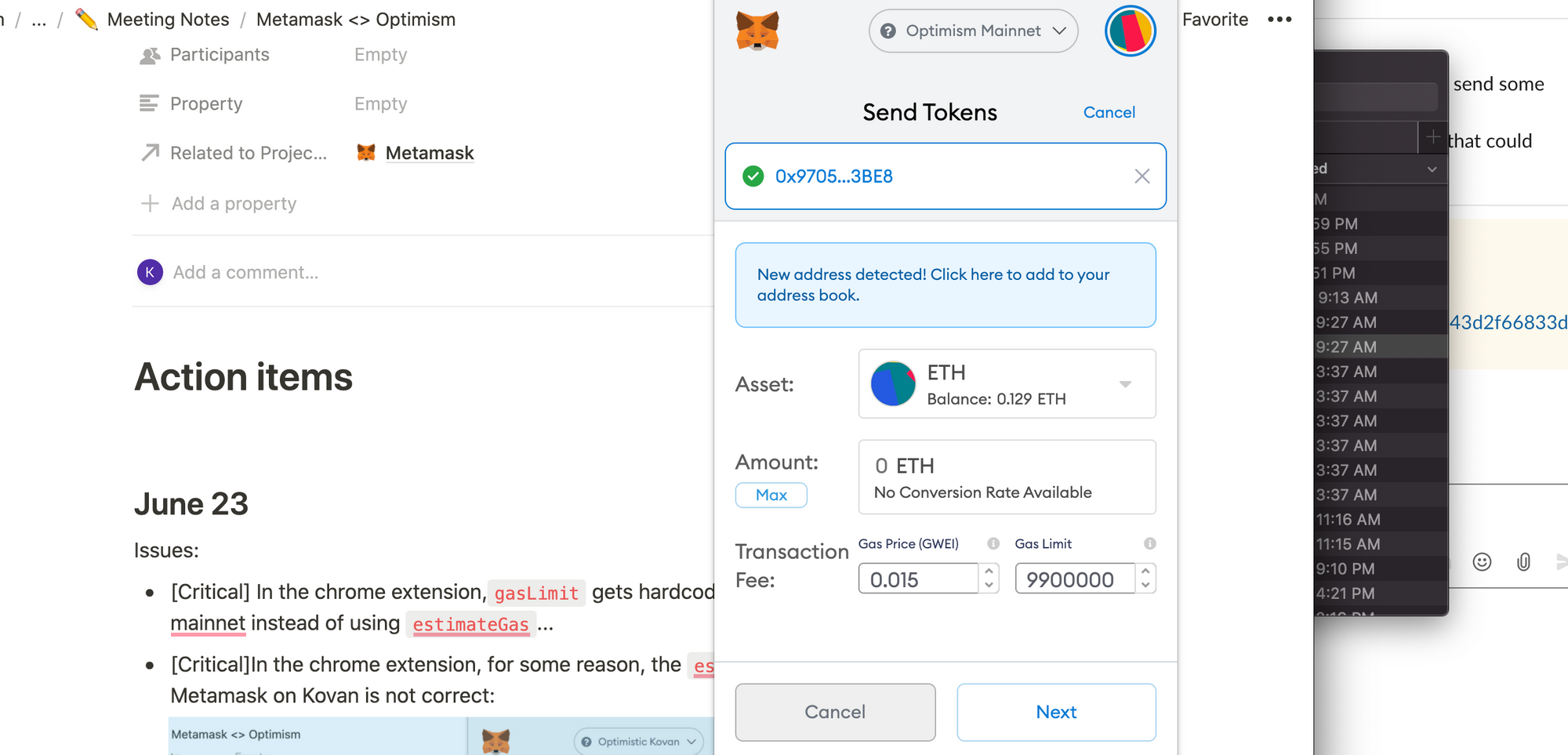Click Max to use full ETH balance
1568x755 pixels.
pyautogui.click(x=771, y=495)
